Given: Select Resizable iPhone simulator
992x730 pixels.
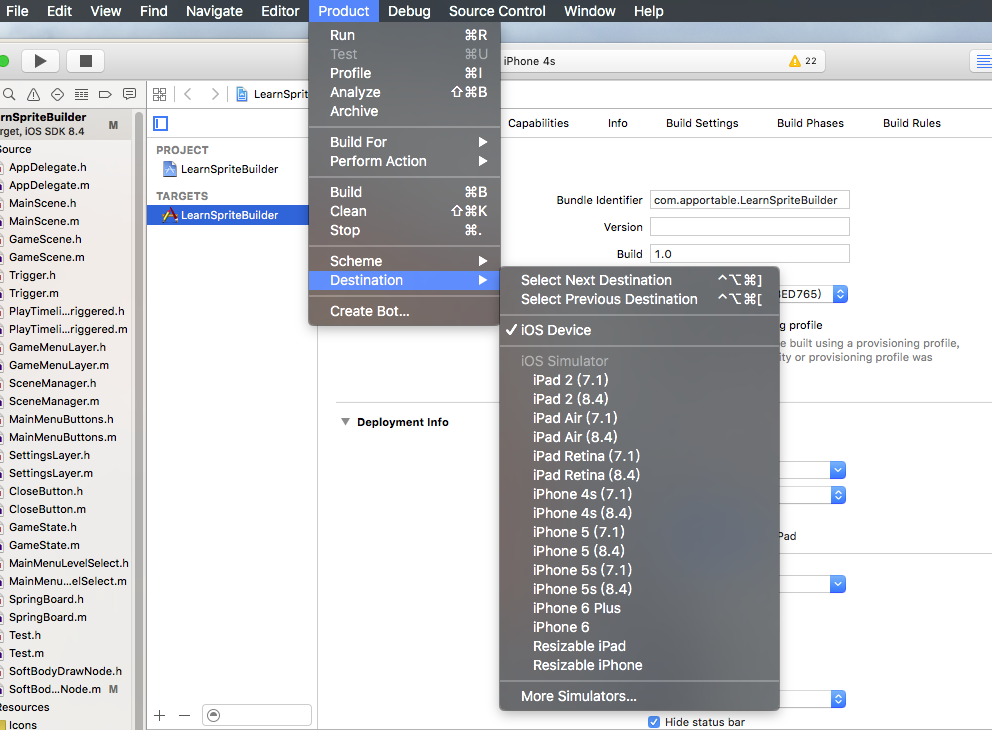Looking at the screenshot, I should point(639,665).
